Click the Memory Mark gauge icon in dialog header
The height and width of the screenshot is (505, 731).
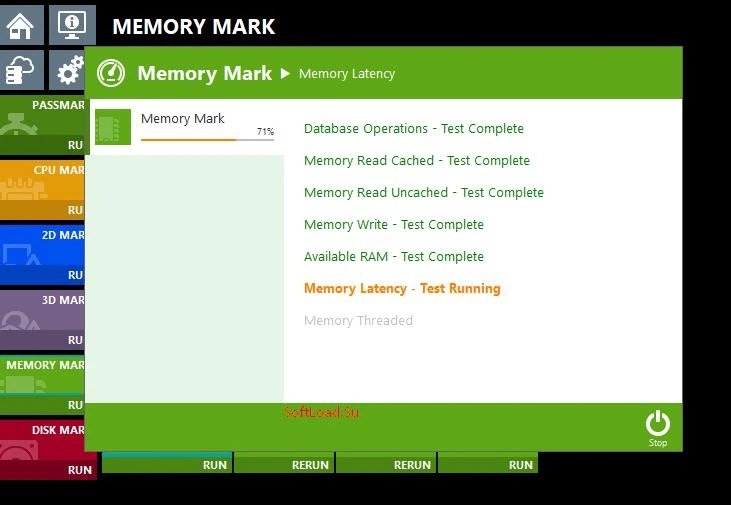point(111,73)
